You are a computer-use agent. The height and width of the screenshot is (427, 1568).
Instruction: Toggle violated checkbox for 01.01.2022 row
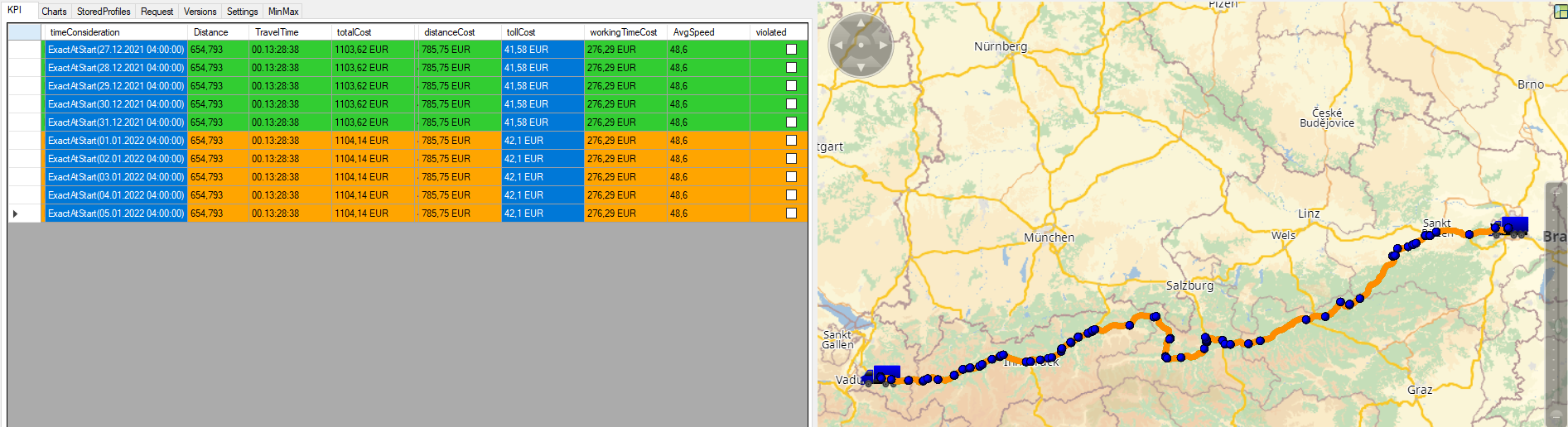click(x=791, y=141)
